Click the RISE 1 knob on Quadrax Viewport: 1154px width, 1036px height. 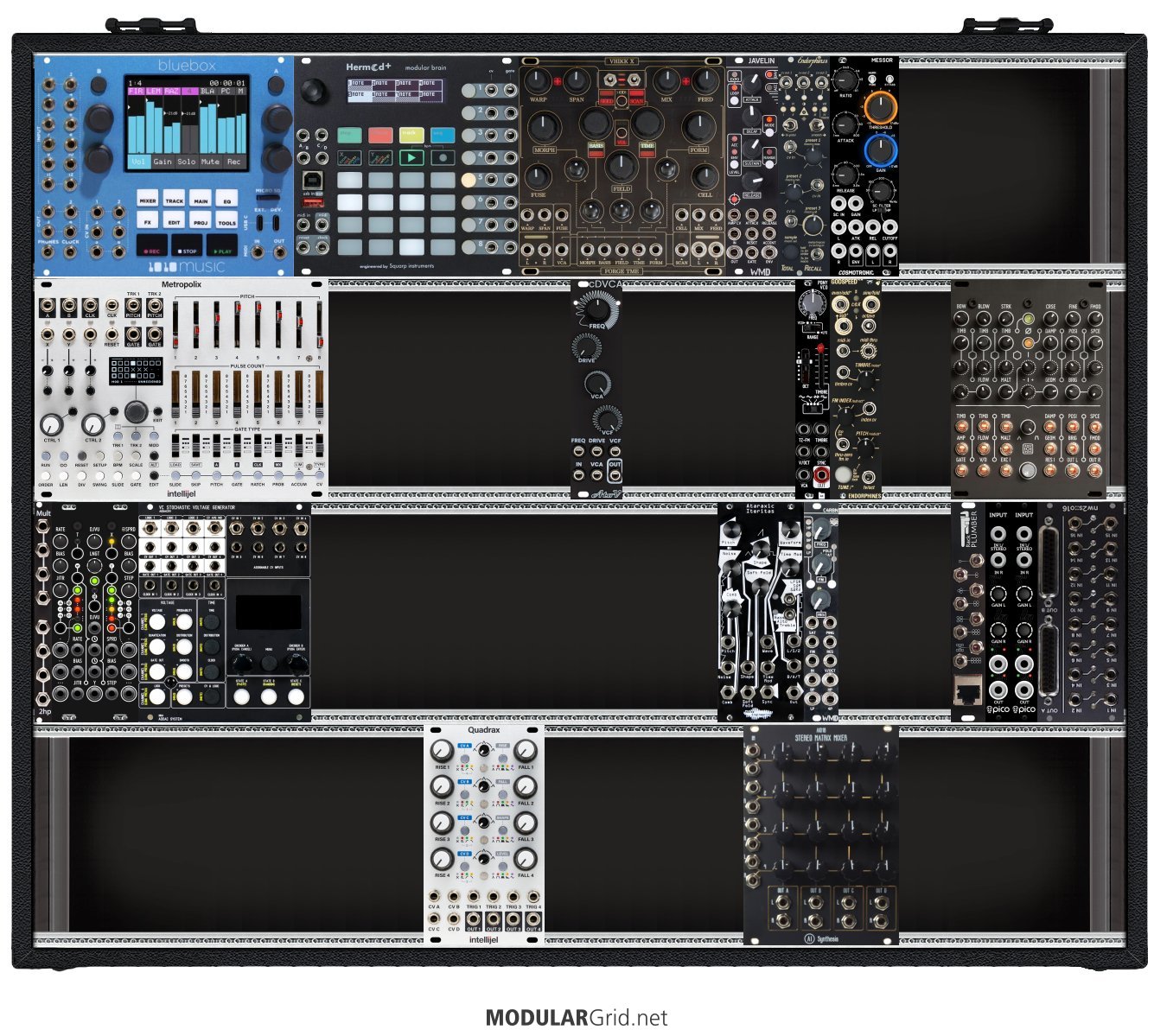(x=442, y=750)
